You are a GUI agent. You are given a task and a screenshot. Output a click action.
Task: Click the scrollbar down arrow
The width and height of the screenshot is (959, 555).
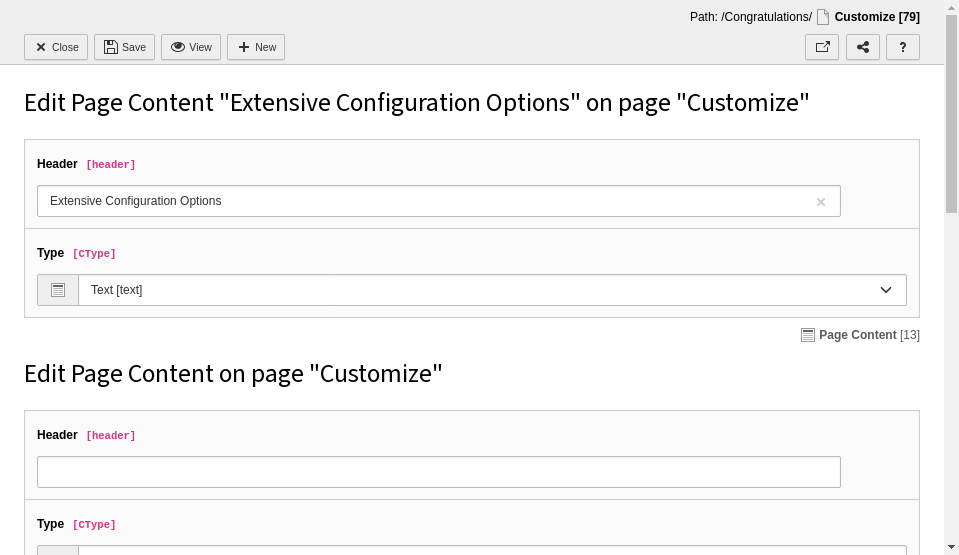(x=951, y=548)
